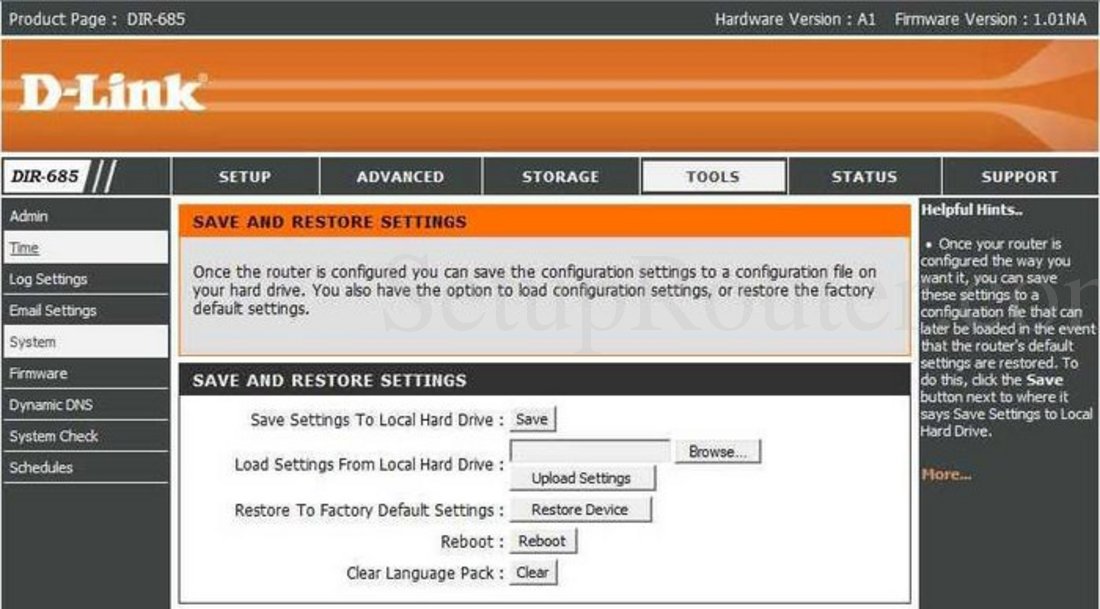Click the settings file path field

590,451
